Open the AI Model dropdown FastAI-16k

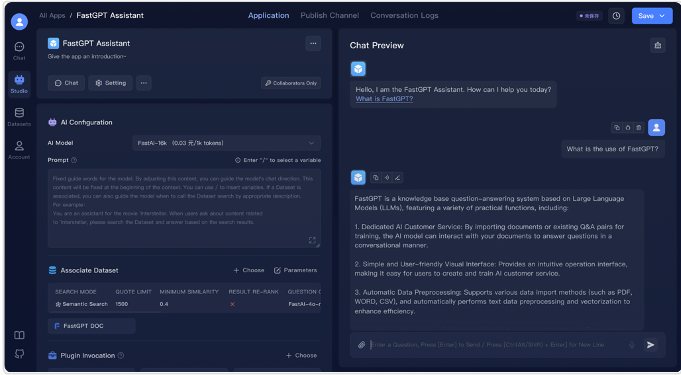click(x=226, y=143)
